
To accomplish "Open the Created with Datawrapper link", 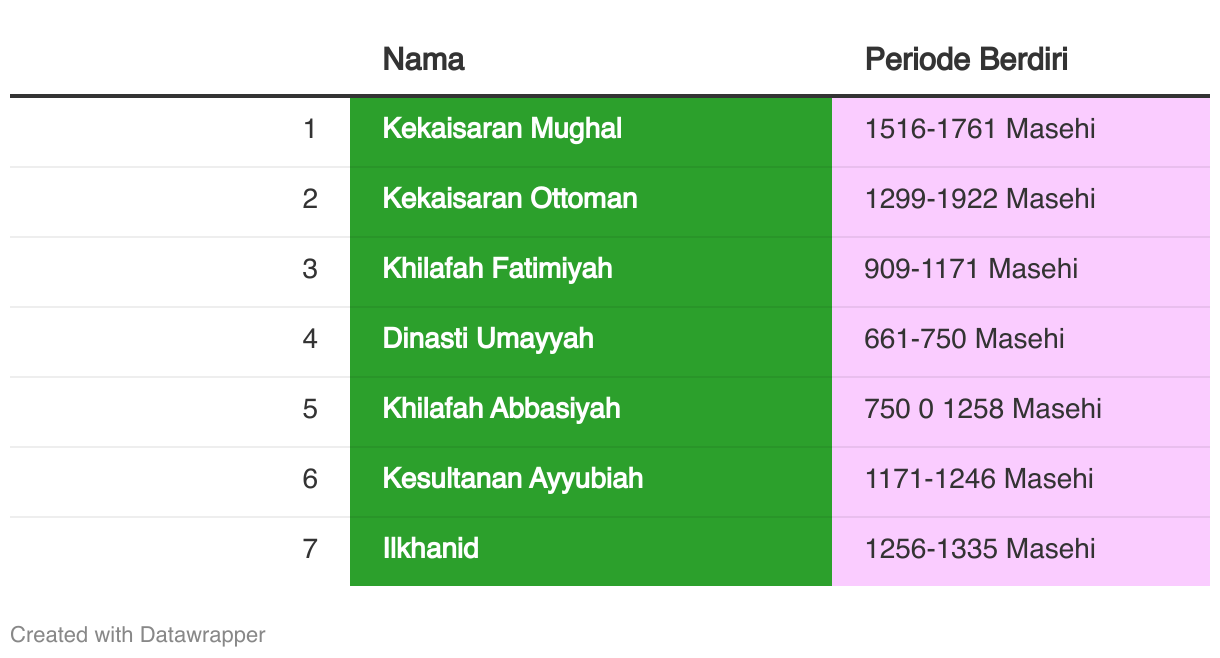I will 138,634.
